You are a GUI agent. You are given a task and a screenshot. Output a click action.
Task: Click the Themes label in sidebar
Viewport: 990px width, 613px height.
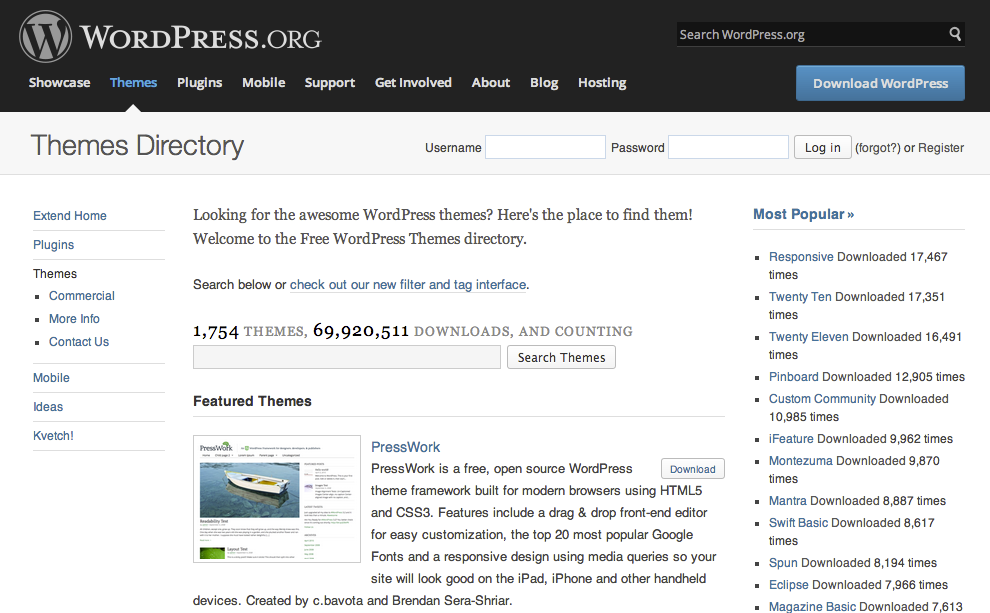pyautogui.click(x=55, y=274)
